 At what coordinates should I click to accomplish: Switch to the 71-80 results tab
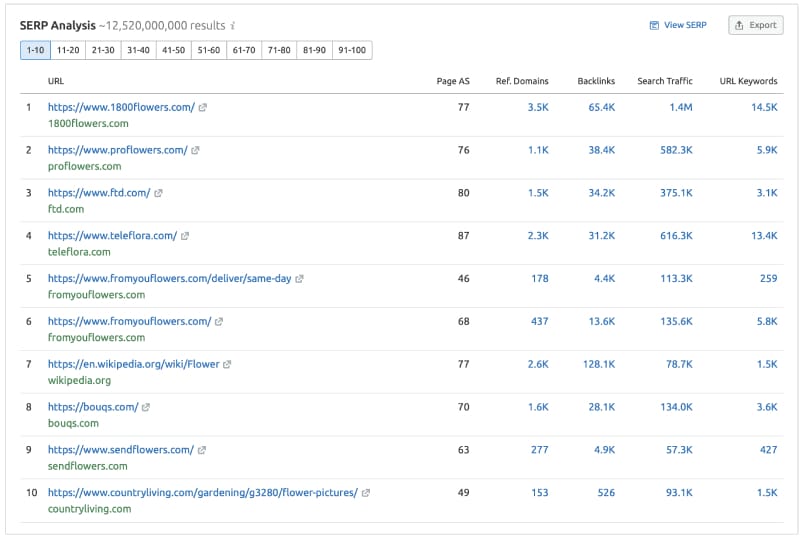279,50
